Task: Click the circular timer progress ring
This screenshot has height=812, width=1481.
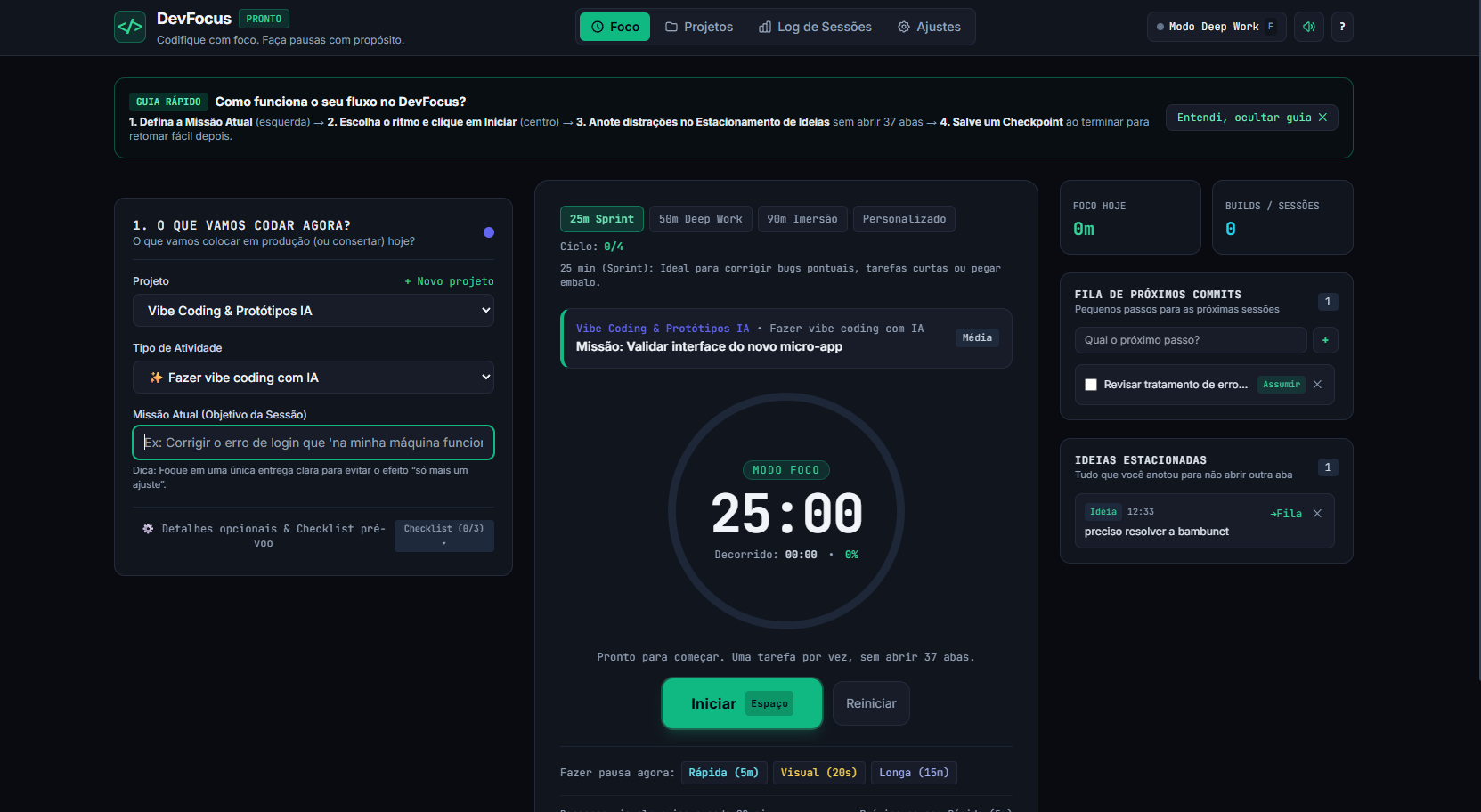Action: pyautogui.click(x=785, y=512)
